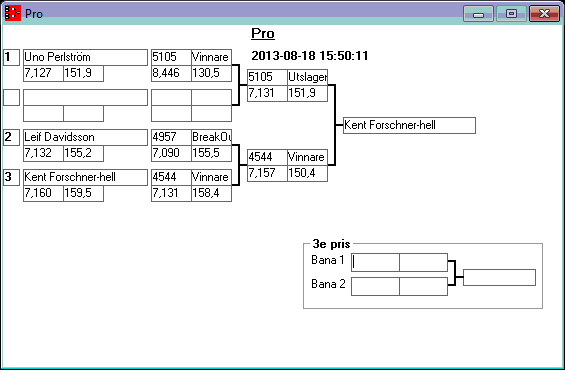This screenshot has height=370, width=565.
Task: Click the underlined Pro heading
Action: click(263, 34)
